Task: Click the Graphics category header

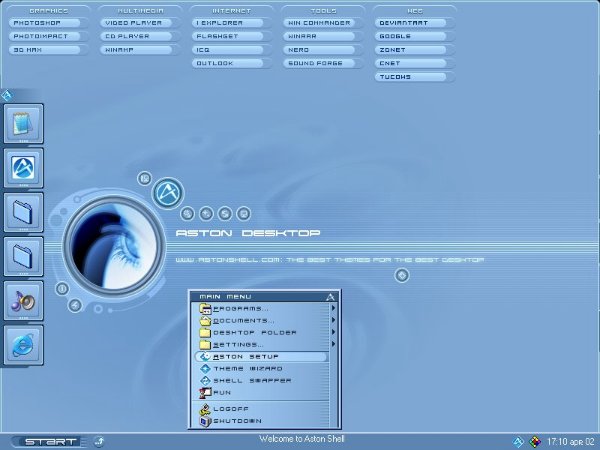Action: point(49,11)
